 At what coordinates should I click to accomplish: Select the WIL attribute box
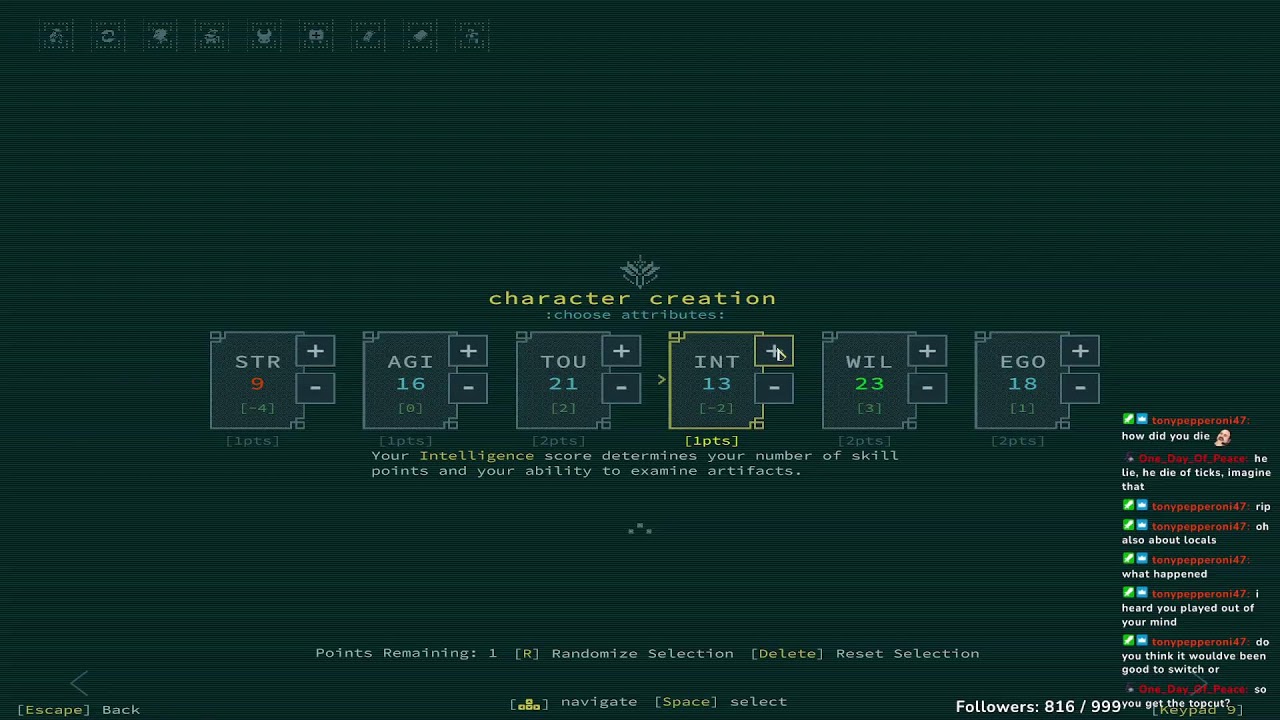point(869,381)
